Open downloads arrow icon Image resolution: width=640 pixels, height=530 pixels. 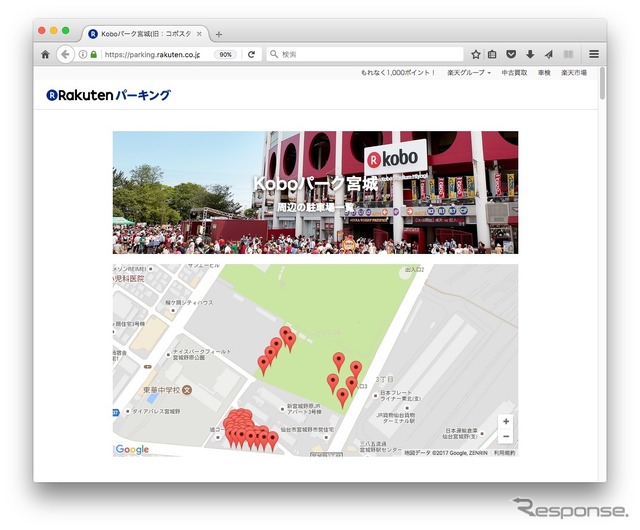coord(530,54)
